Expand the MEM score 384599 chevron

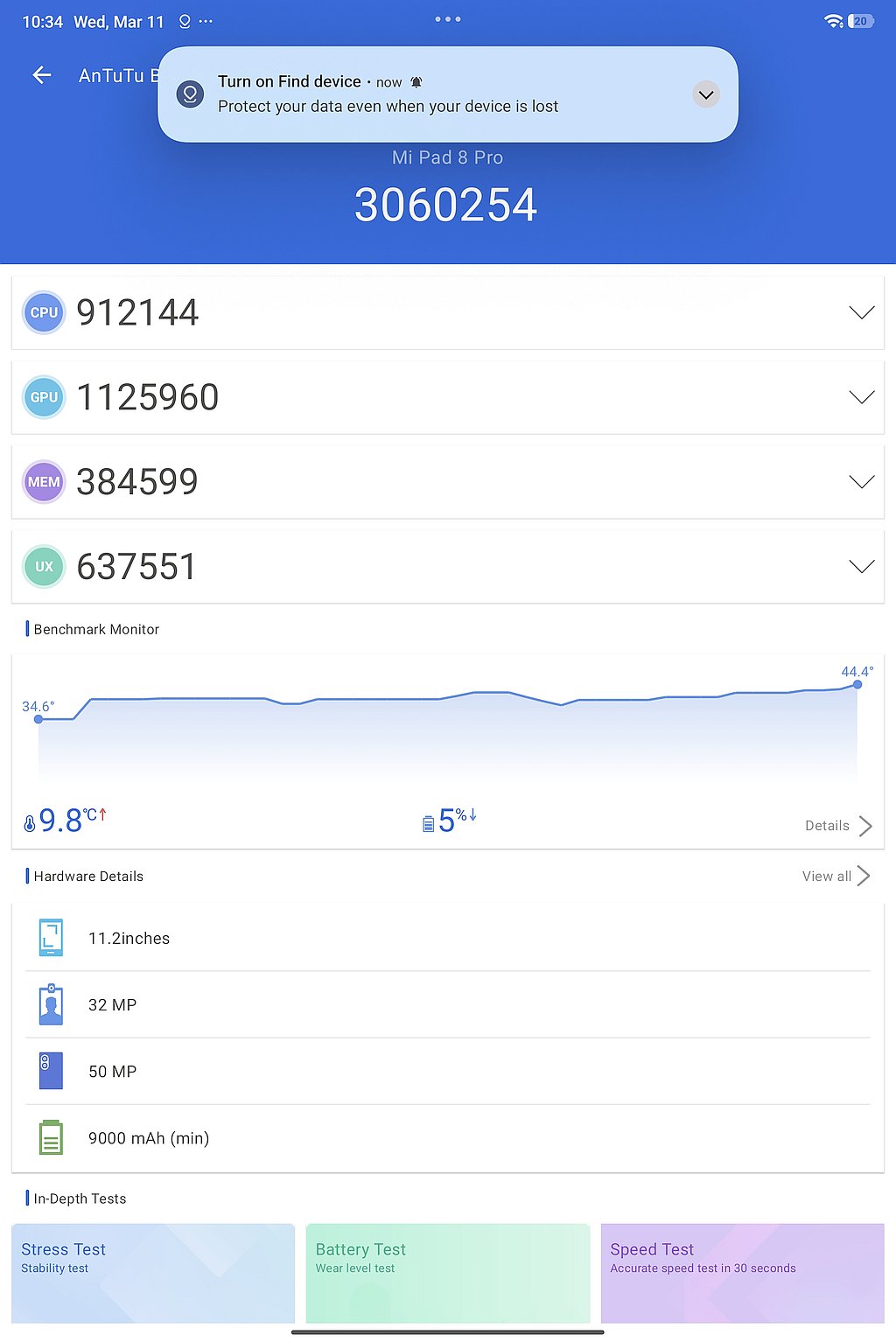[861, 482]
